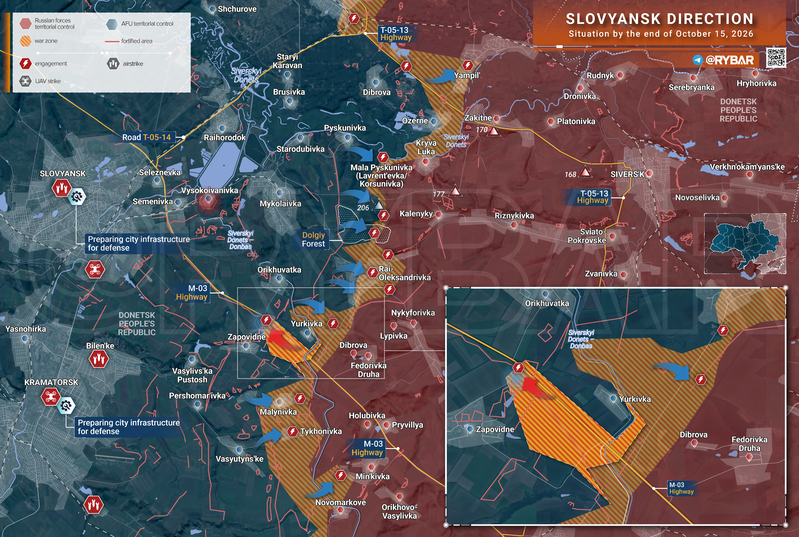The image size is (799, 537).
Task: Click the glowing red marker at Vysokoivanivka
Action: 208,201
